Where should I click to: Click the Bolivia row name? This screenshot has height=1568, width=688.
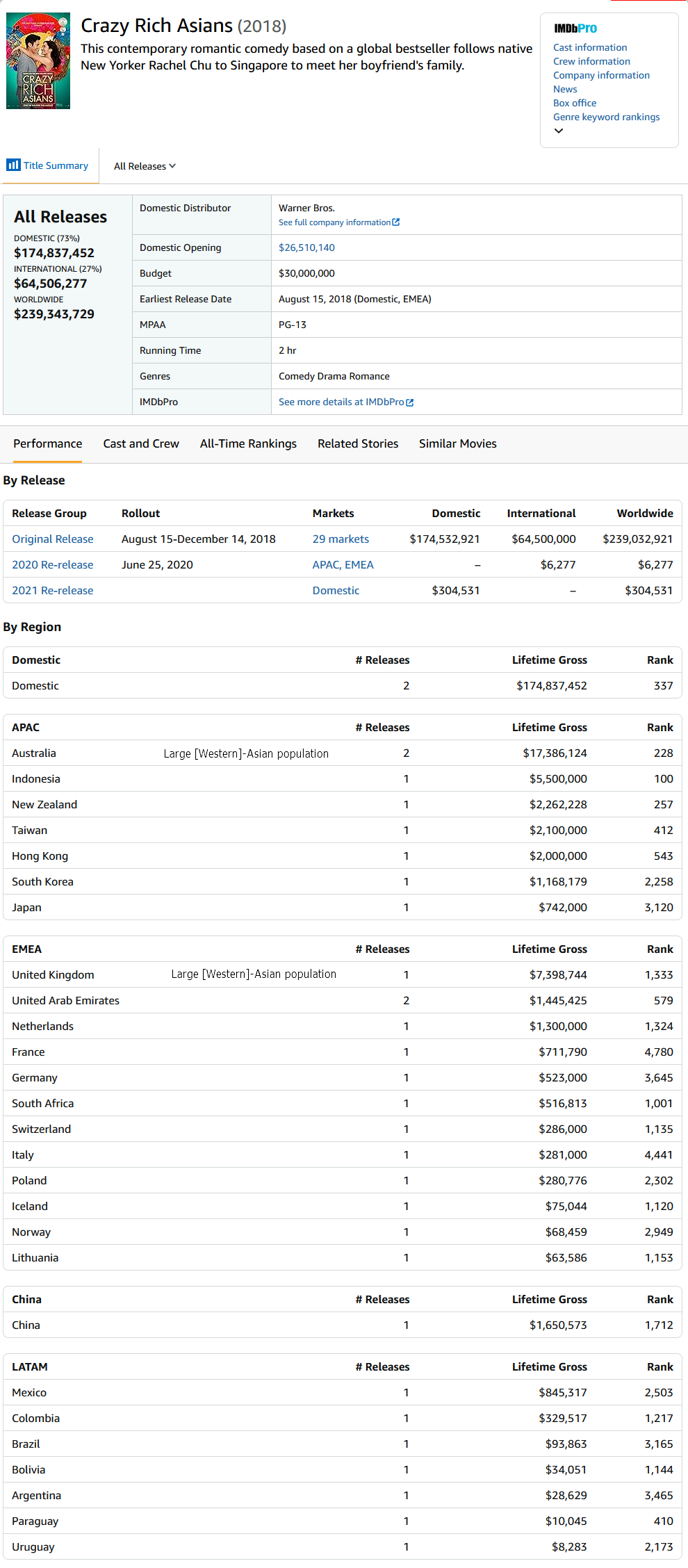pyautogui.click(x=28, y=1469)
